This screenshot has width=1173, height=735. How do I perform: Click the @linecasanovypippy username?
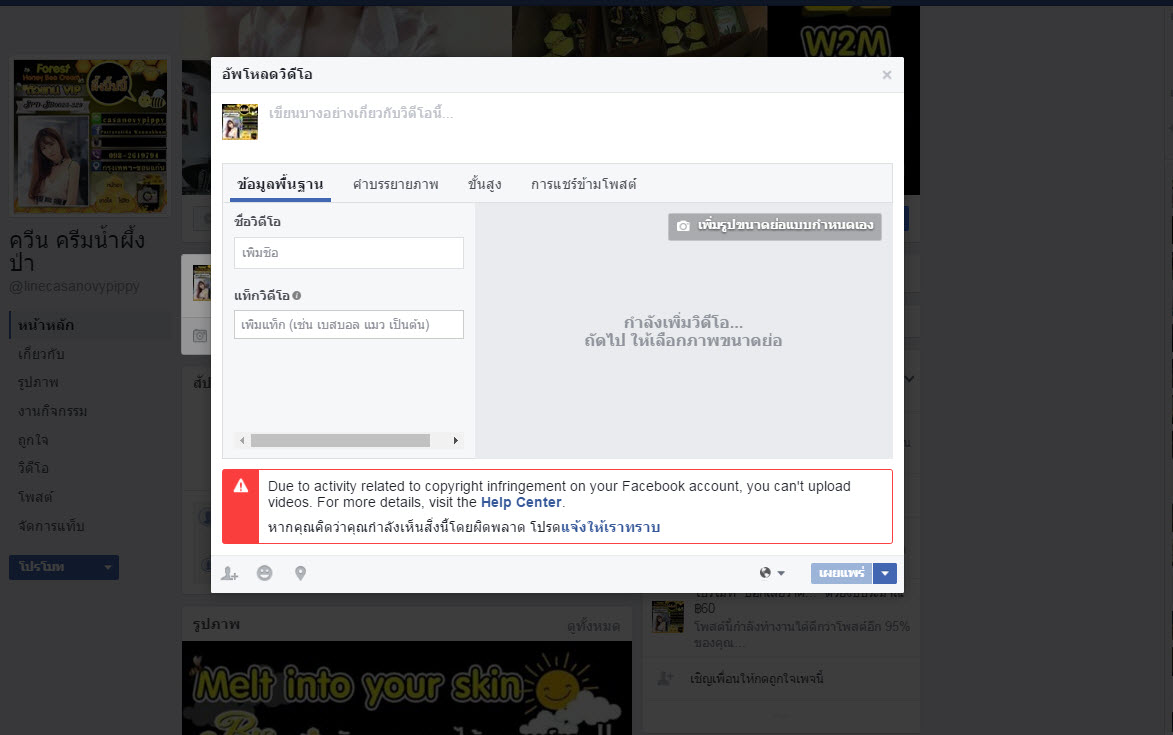coord(74,286)
